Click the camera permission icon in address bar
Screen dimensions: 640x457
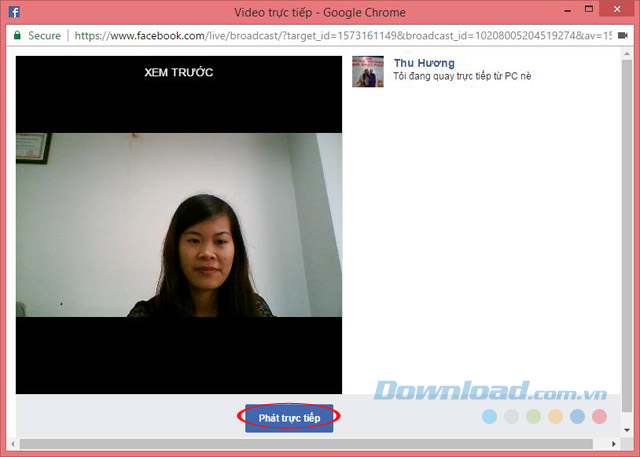coord(622,35)
